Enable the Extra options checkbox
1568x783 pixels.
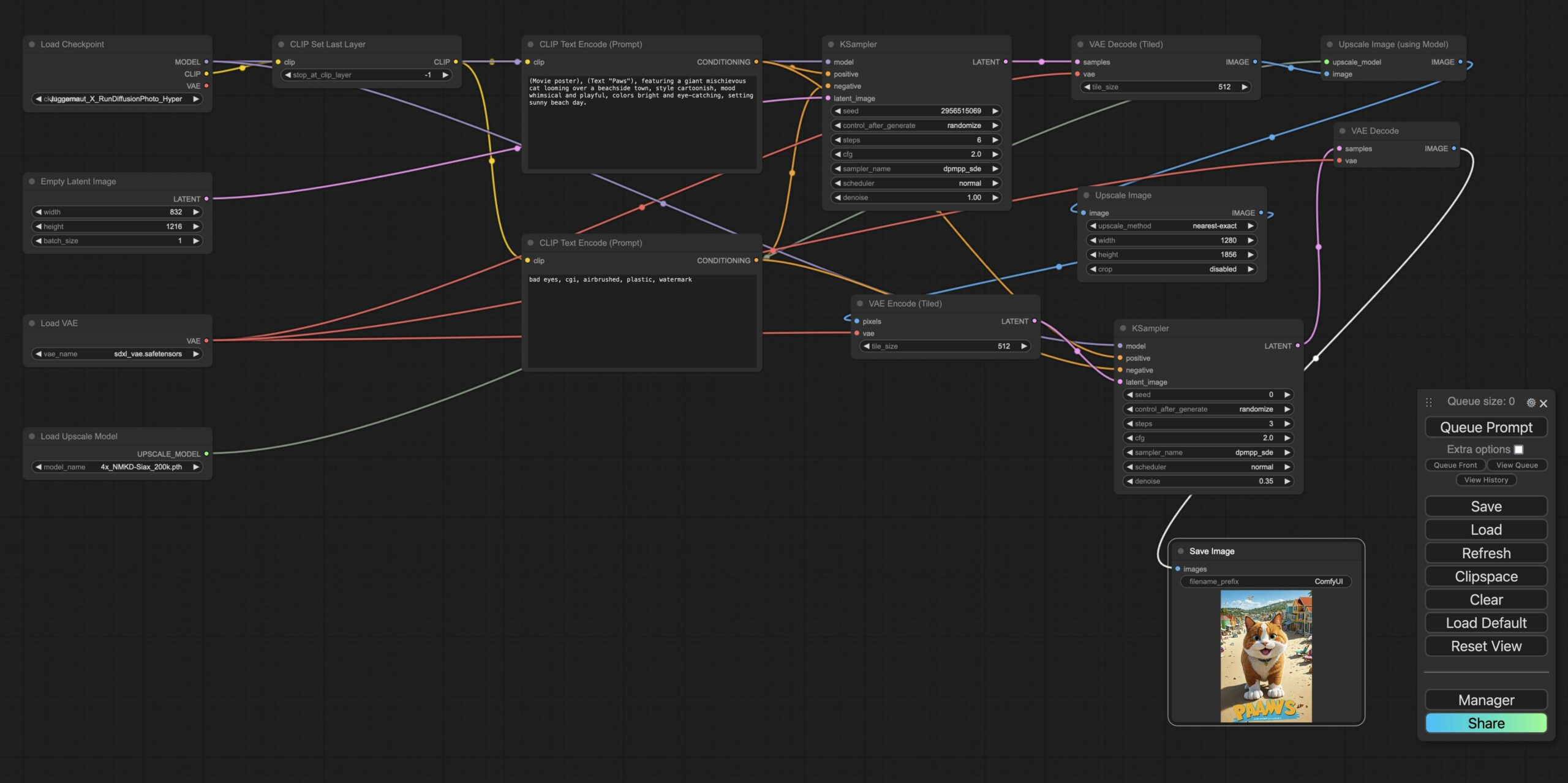(x=1518, y=449)
